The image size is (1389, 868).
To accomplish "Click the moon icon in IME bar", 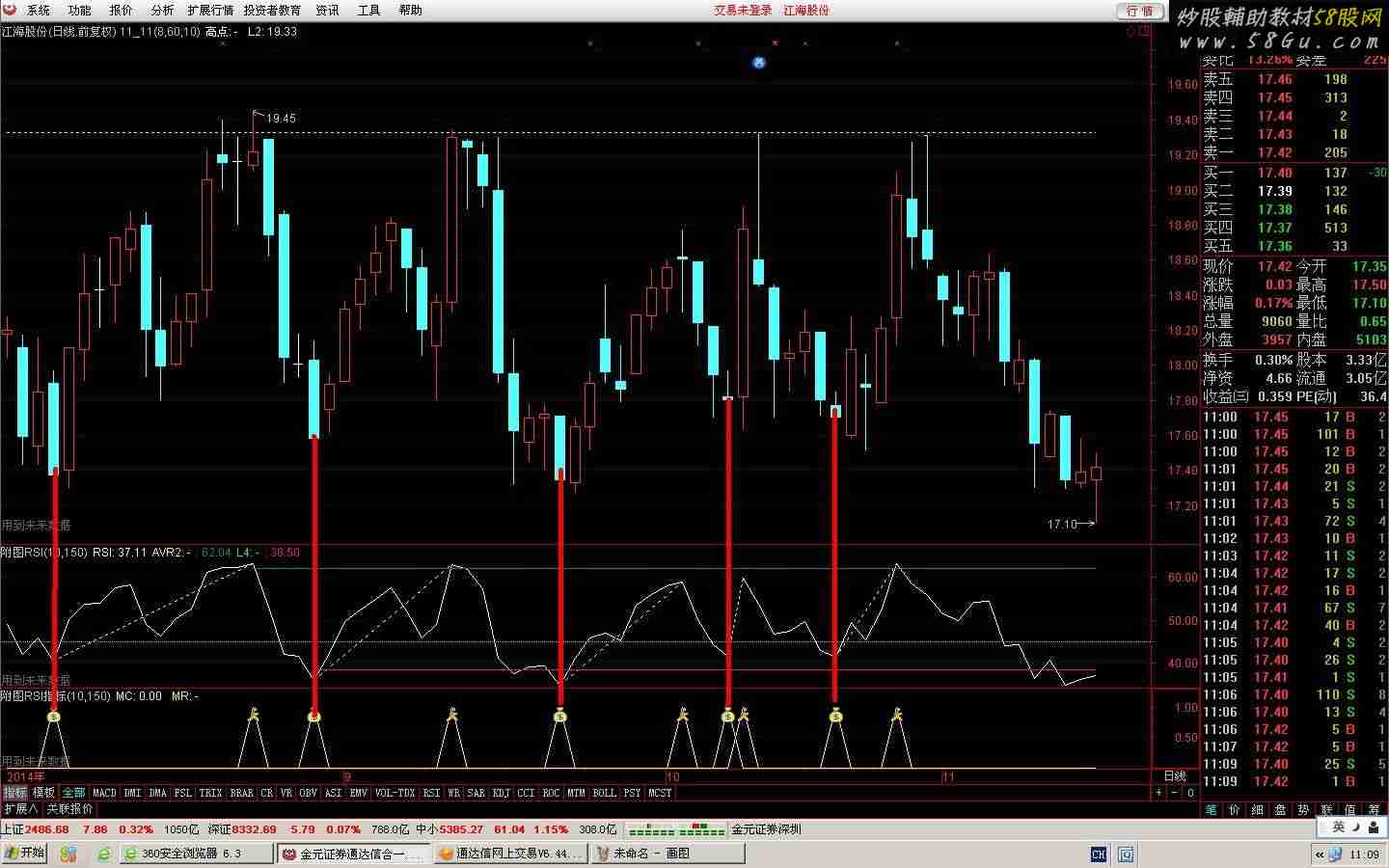I will pyautogui.click(x=1357, y=827).
